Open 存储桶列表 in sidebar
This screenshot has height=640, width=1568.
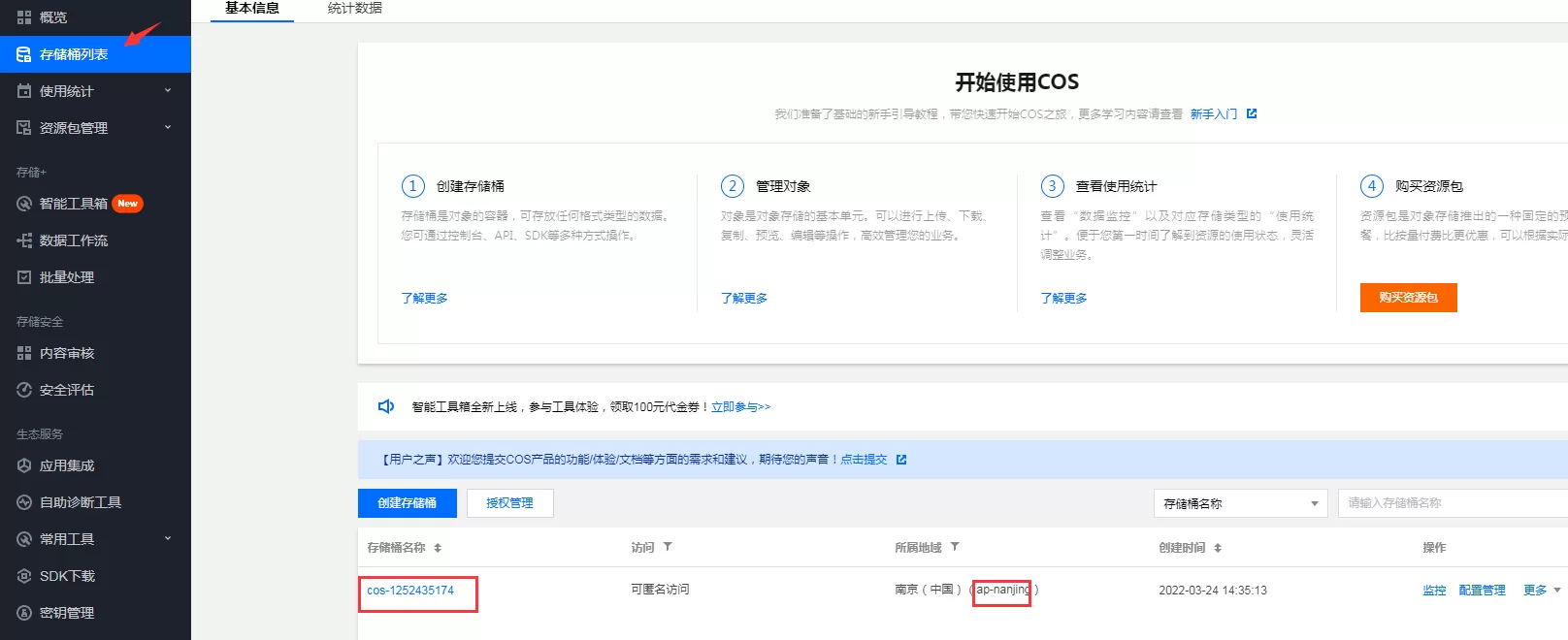point(95,54)
